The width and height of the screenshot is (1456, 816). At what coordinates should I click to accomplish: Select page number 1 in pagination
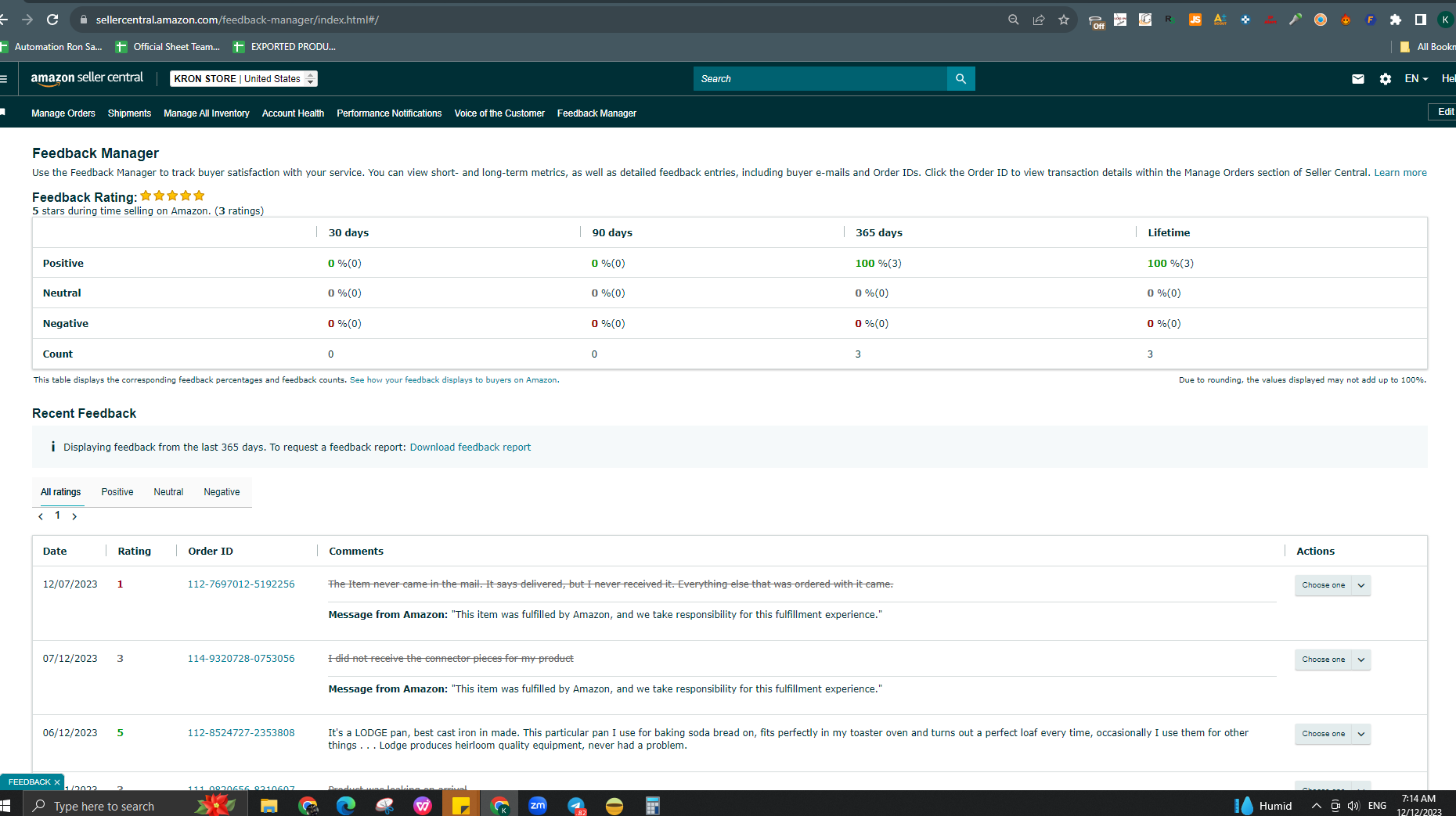57,515
